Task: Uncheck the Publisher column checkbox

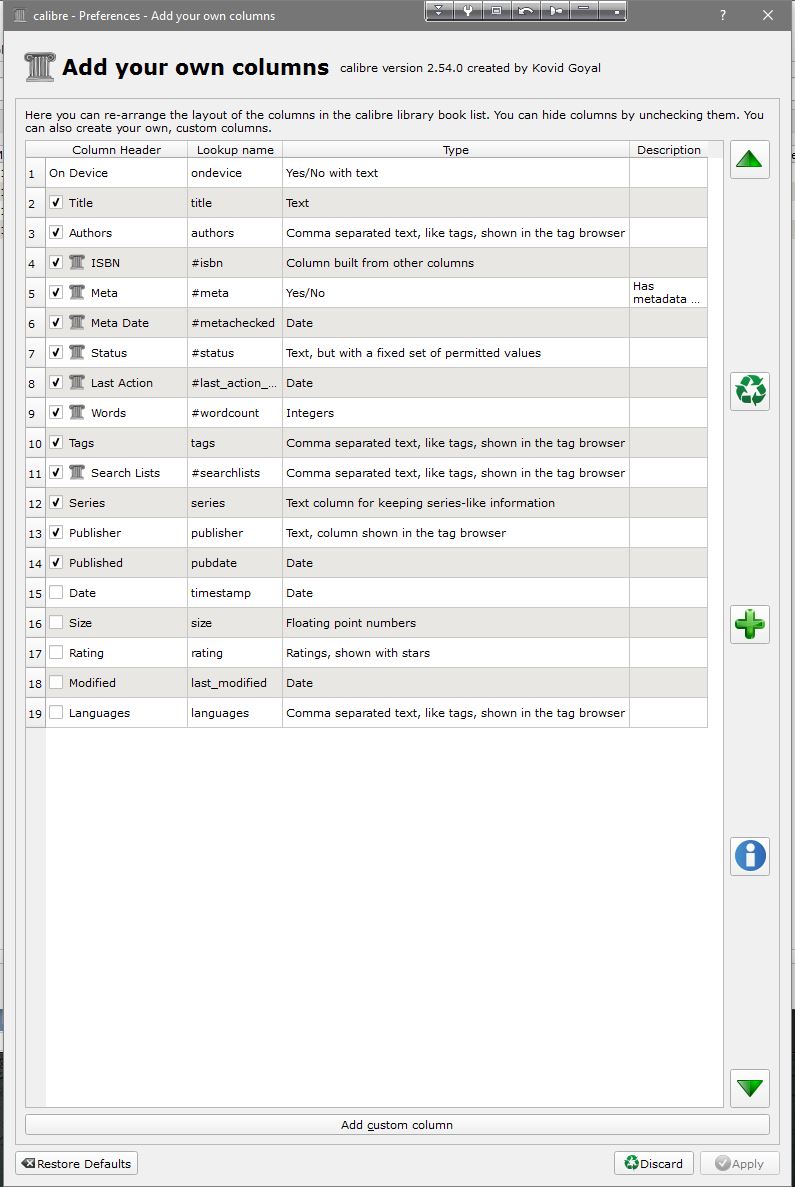Action: tap(56, 532)
